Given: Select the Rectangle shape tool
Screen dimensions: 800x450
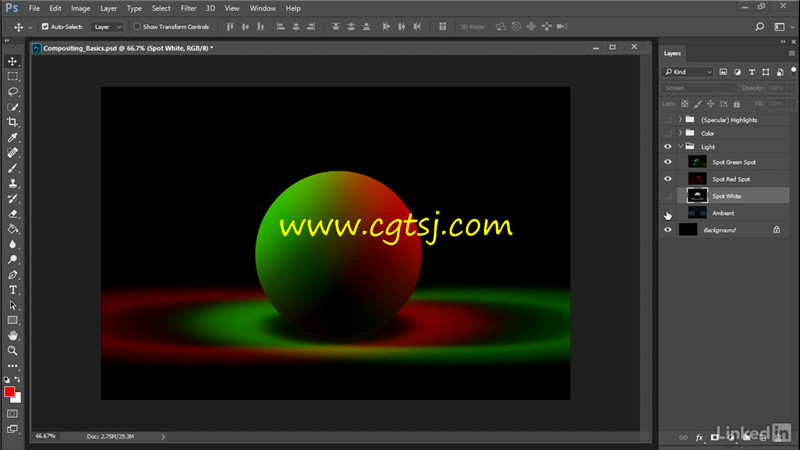Looking at the screenshot, I should (13, 320).
